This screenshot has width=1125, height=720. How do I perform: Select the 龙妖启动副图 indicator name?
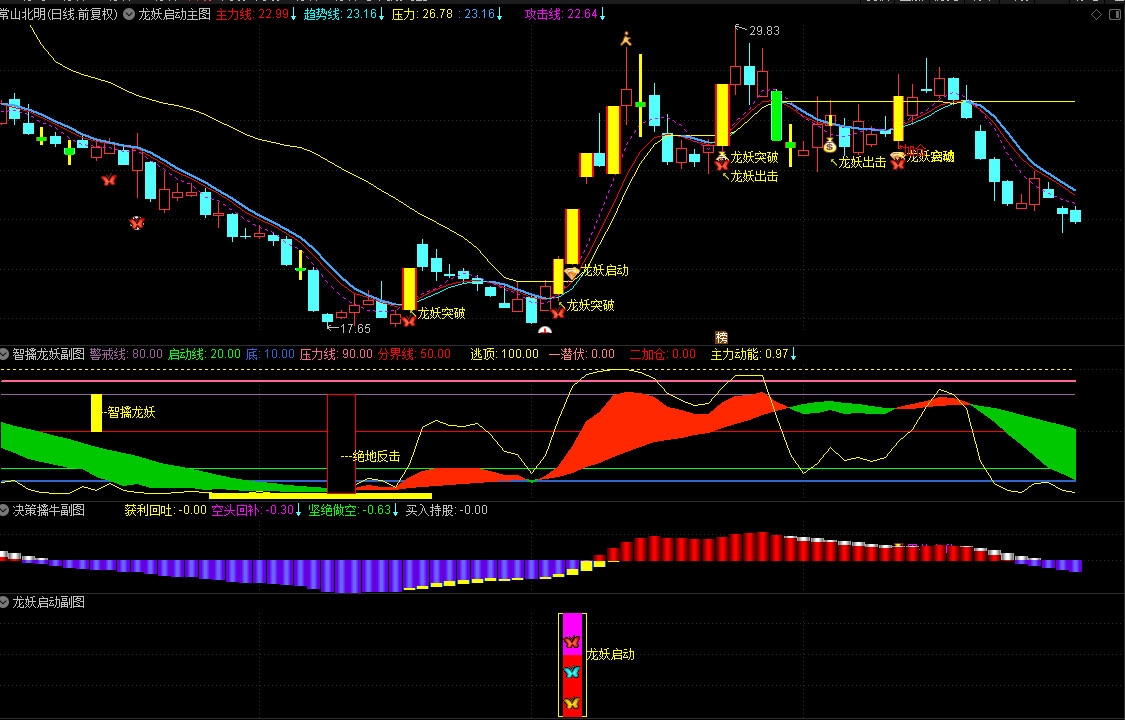49,602
